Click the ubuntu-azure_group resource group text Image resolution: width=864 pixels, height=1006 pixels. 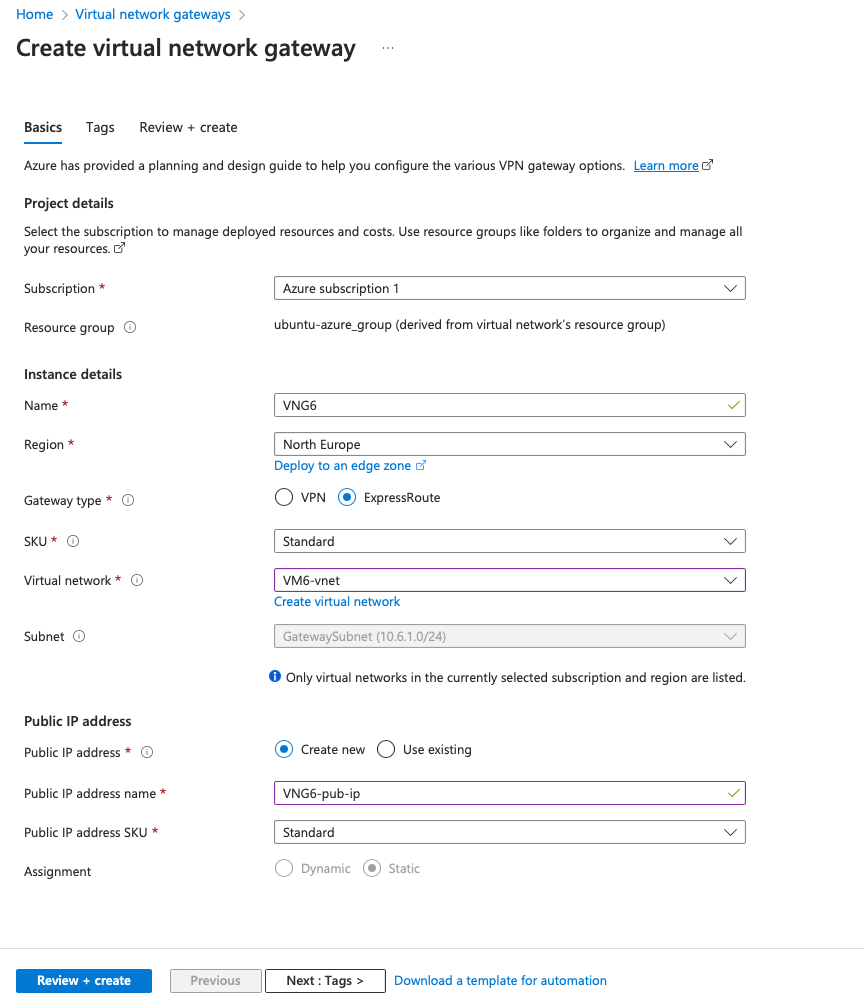pos(470,325)
